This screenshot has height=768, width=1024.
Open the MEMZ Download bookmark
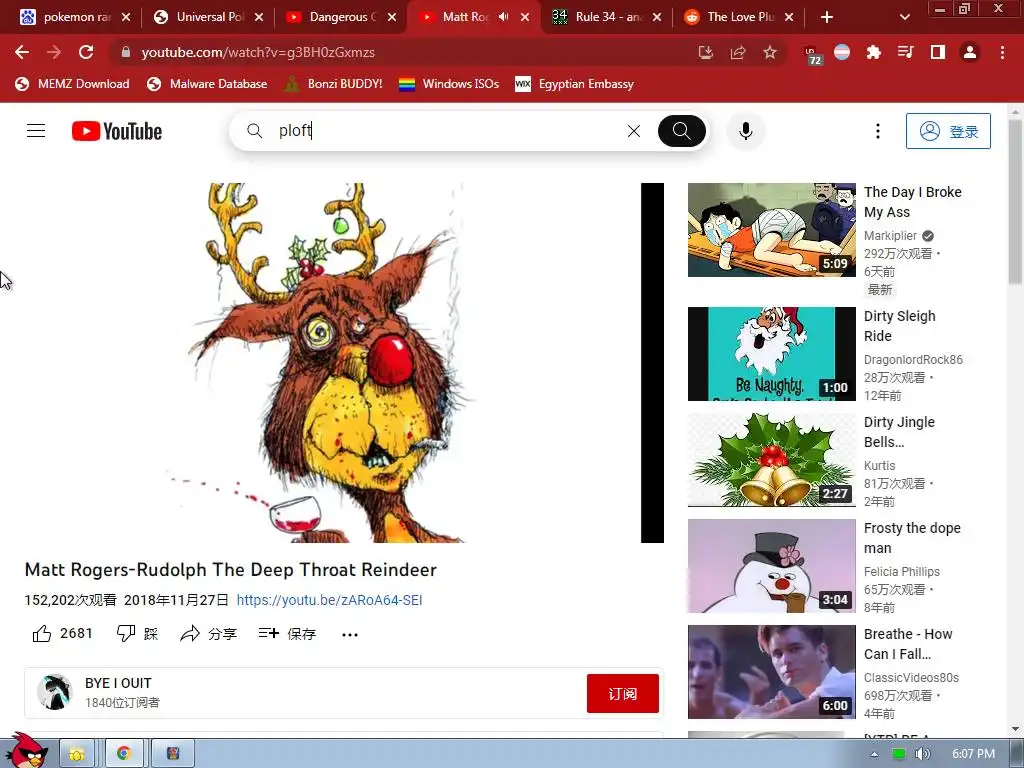coord(72,84)
